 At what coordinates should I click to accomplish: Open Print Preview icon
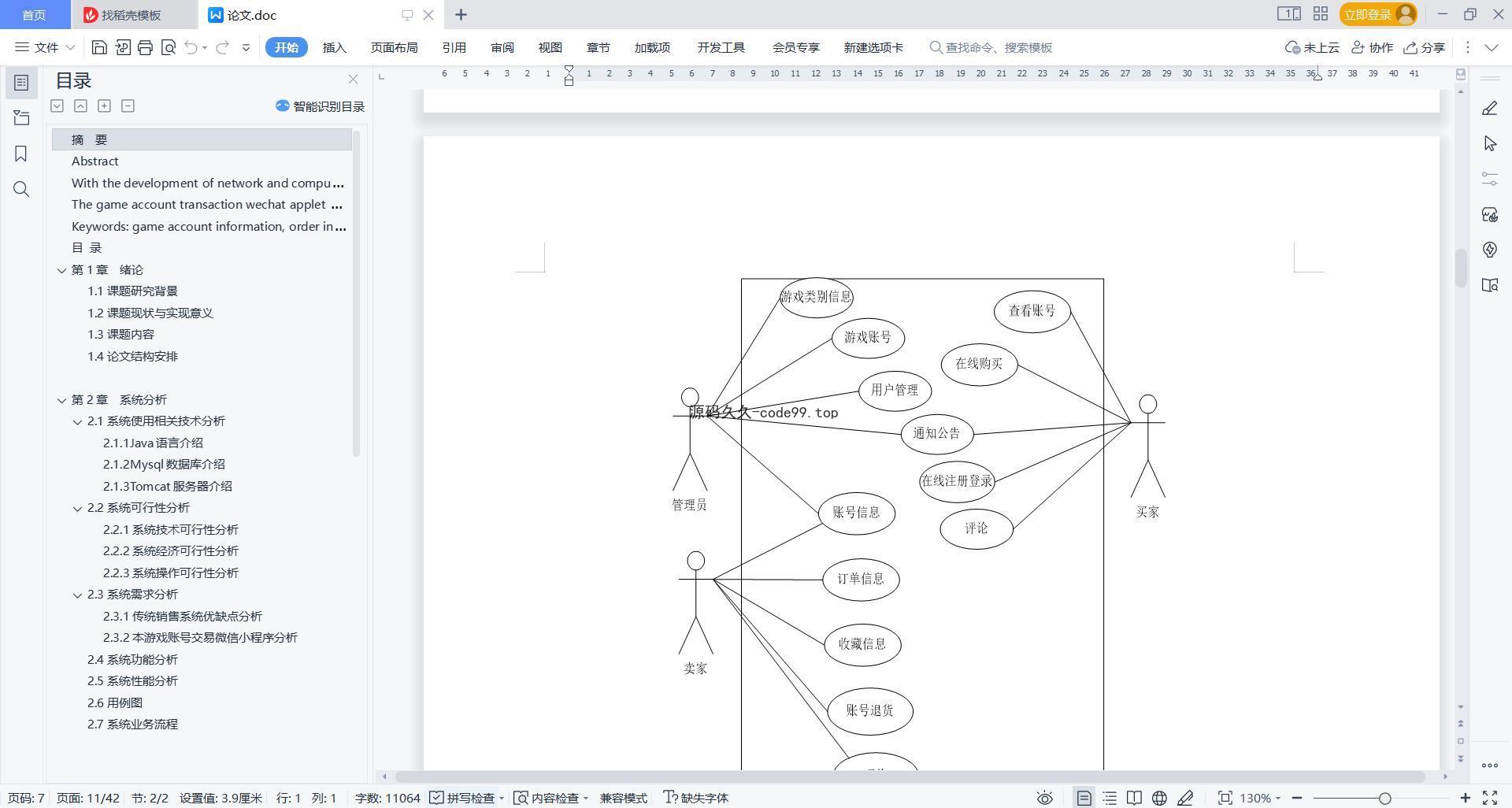168,47
